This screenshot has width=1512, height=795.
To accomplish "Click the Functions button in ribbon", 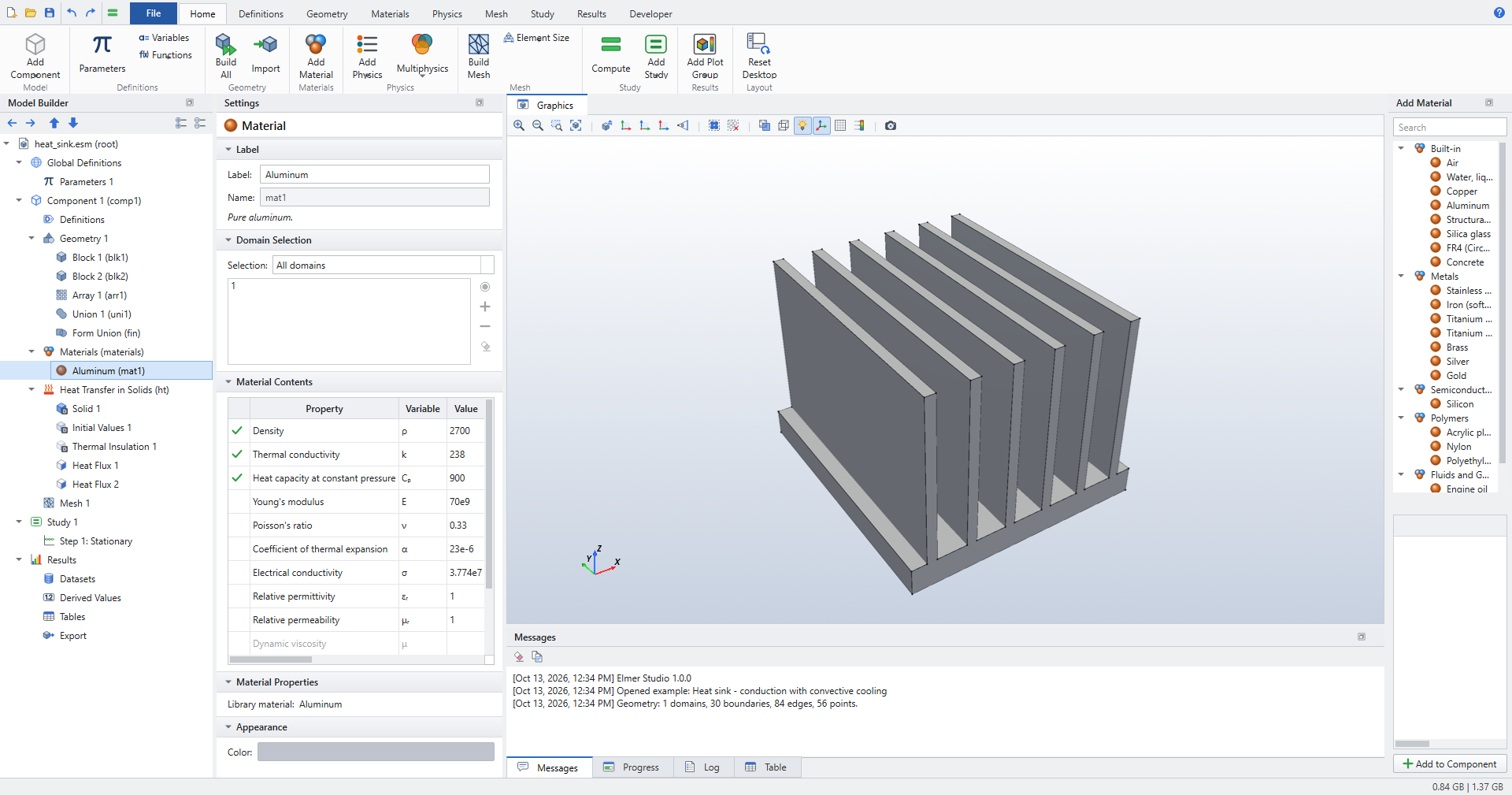I will 165,55.
